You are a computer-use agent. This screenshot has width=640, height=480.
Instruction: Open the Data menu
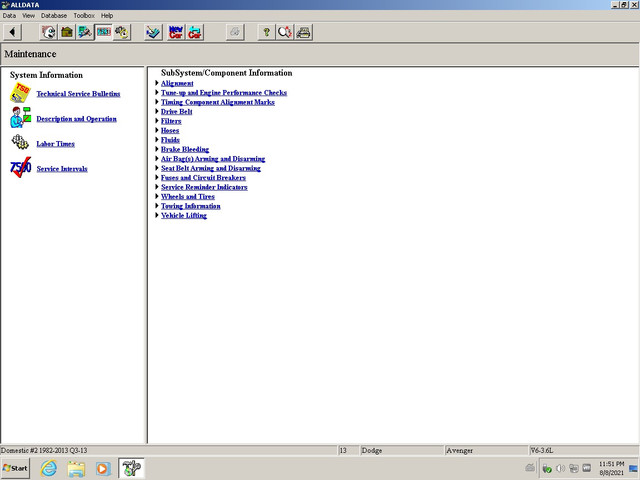point(9,16)
